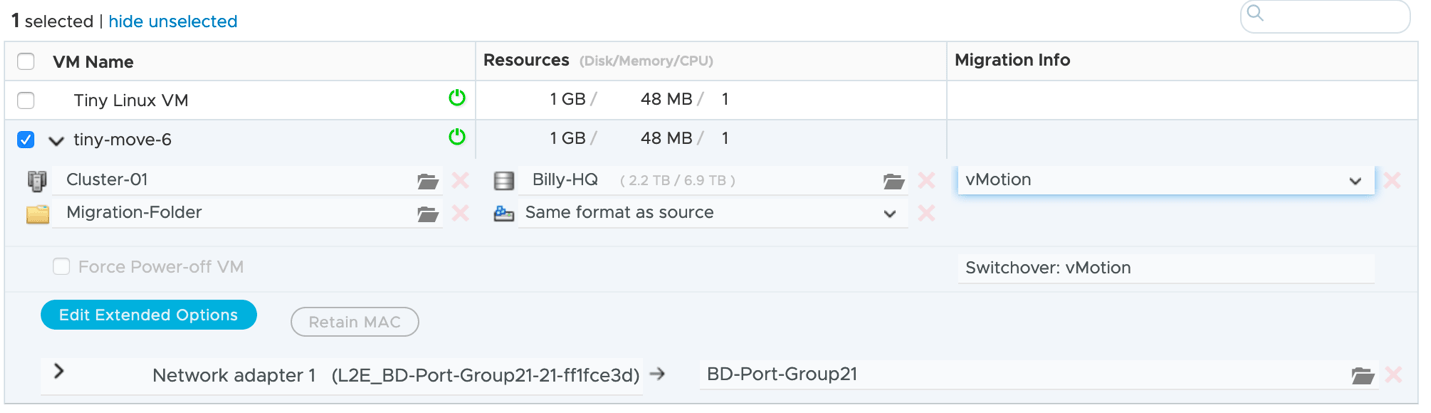Open datastore browser beside Billy-HQ

coord(893,181)
